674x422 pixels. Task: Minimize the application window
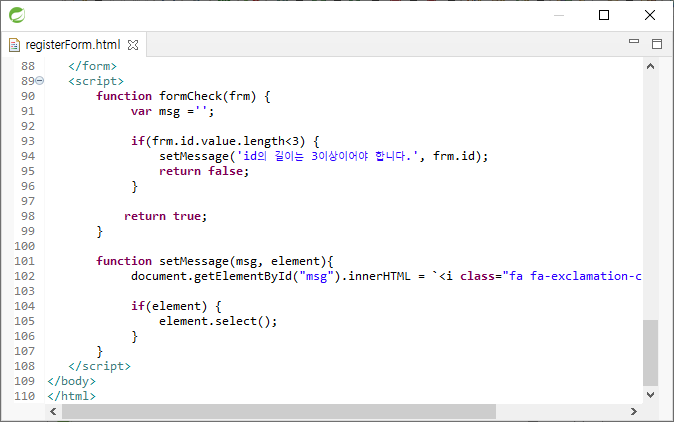click(x=559, y=15)
